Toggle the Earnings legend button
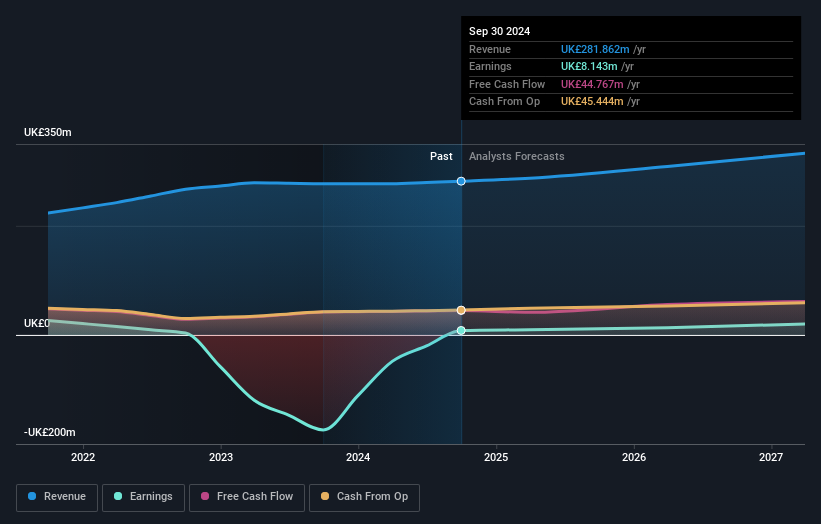This screenshot has height=524, width=821. pos(143,497)
